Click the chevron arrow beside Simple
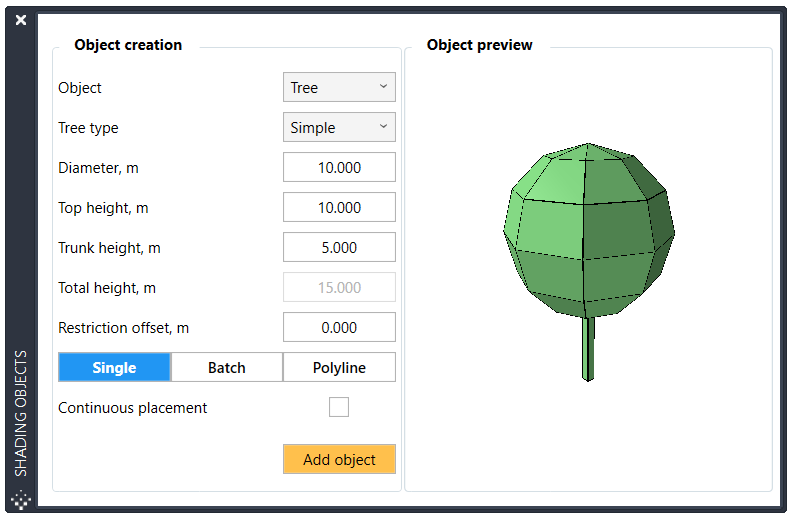The height and width of the screenshot is (522, 794). [383, 127]
